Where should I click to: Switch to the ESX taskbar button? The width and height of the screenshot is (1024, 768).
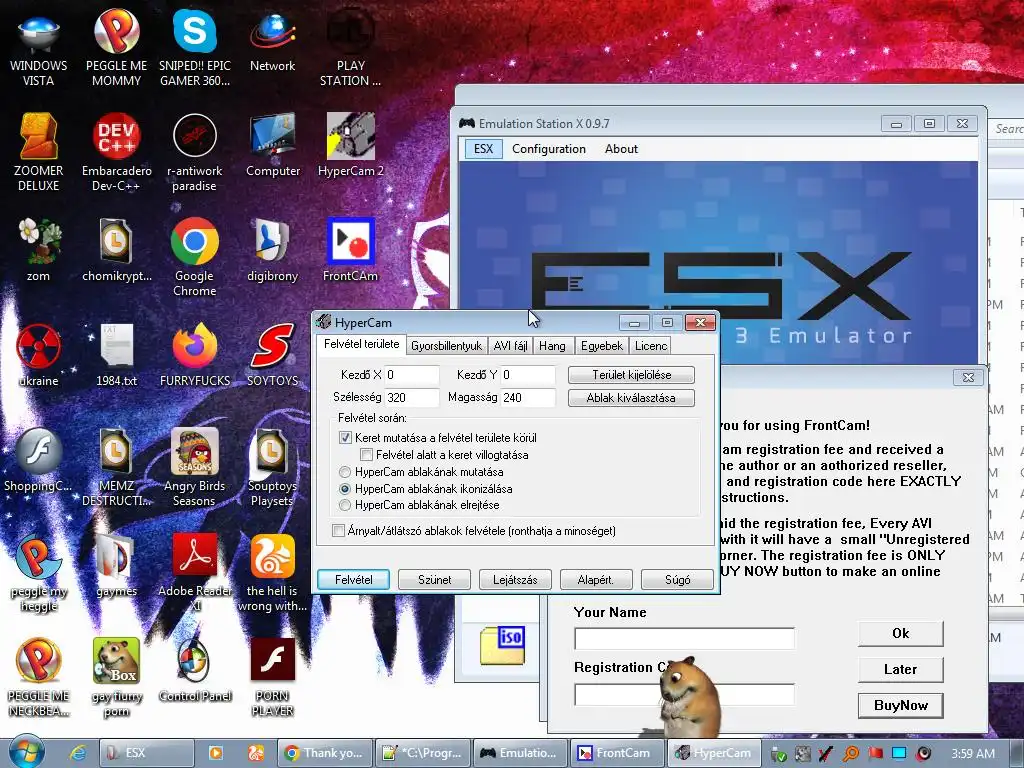[x=146, y=753]
